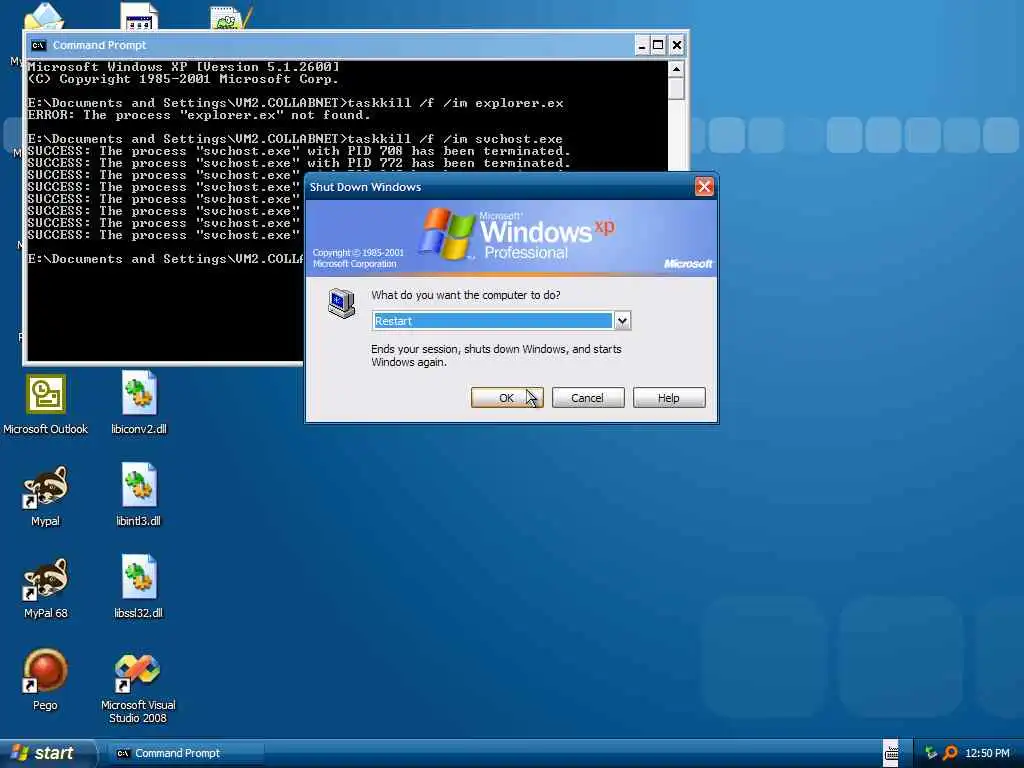
Task: Click the calculator-style desktop icon at top
Action: [139, 16]
